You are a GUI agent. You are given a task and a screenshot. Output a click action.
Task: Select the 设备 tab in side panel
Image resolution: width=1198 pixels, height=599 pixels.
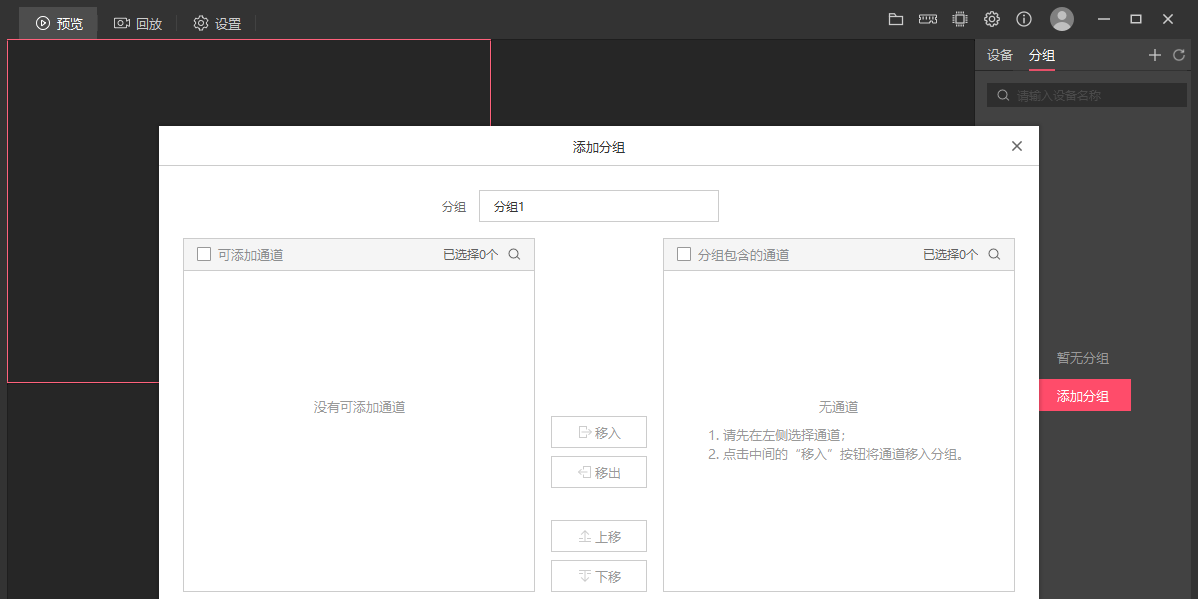pos(1000,55)
